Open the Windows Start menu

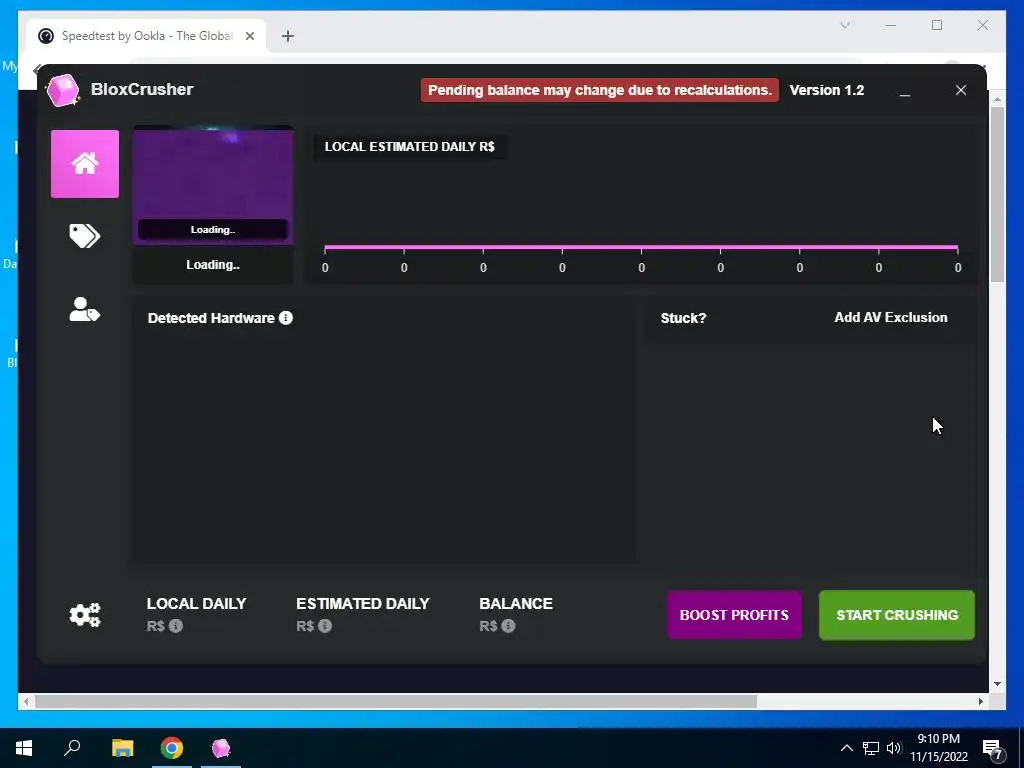pos(24,748)
